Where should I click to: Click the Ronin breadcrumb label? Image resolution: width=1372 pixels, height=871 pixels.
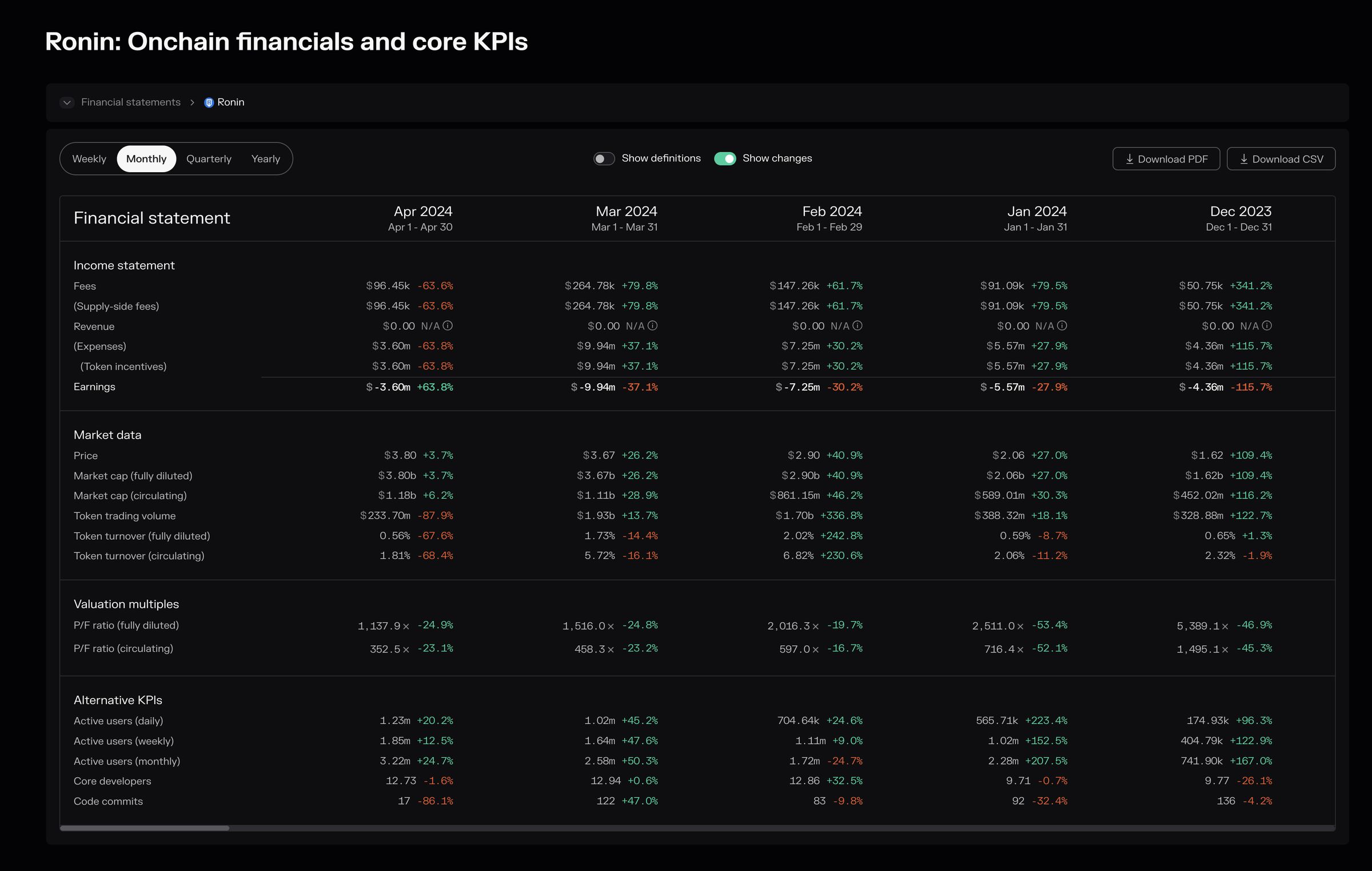click(230, 102)
